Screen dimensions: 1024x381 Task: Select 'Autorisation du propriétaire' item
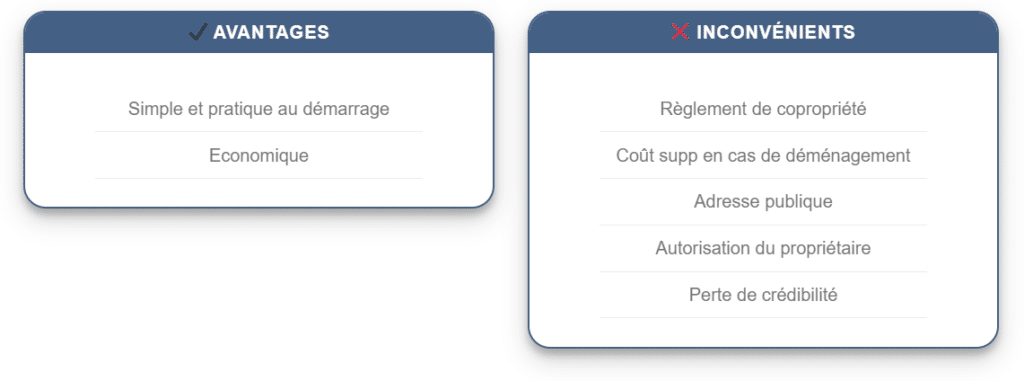click(x=763, y=248)
